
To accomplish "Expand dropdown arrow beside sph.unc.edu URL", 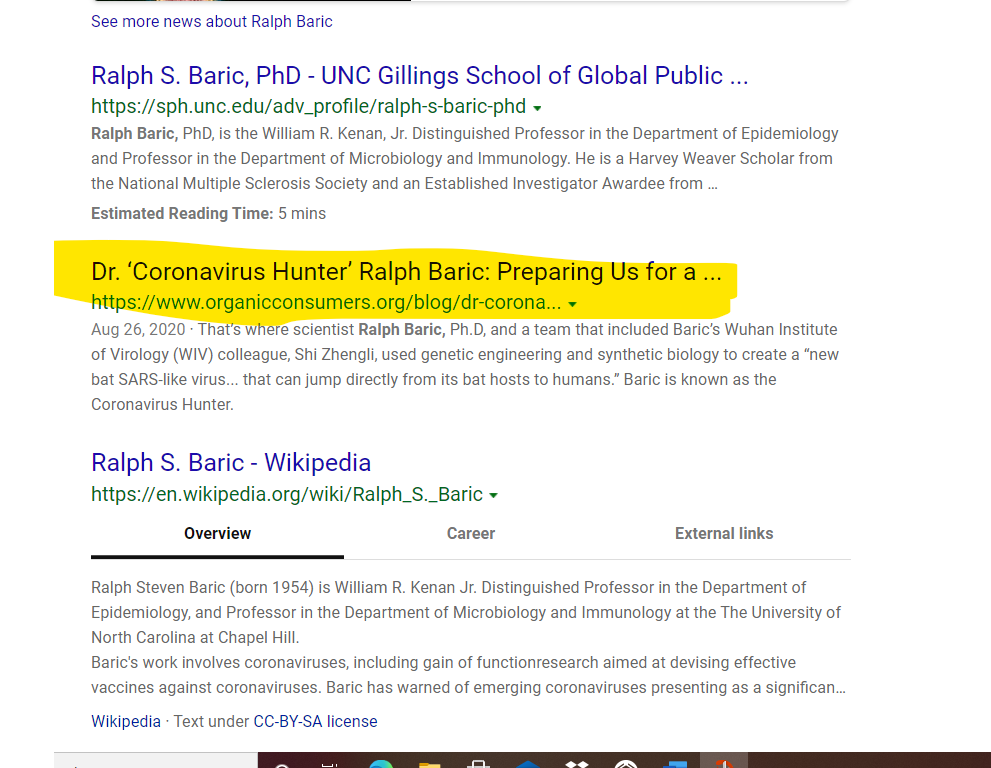I will click(537, 108).
